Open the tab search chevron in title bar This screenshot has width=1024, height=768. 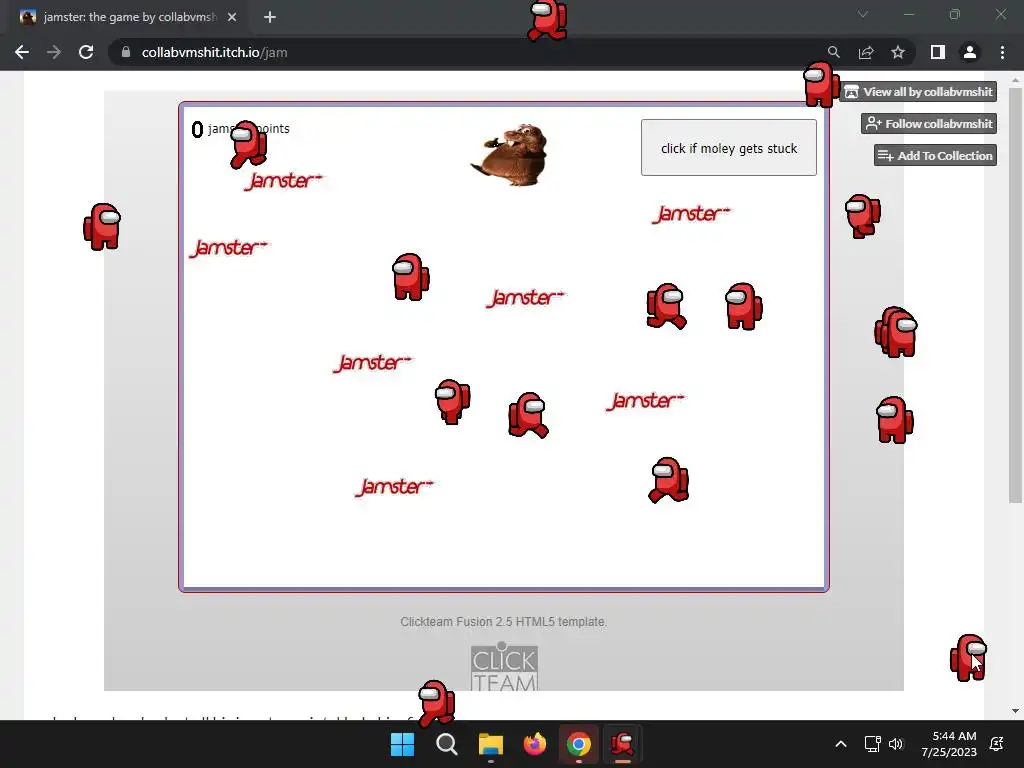[863, 14]
